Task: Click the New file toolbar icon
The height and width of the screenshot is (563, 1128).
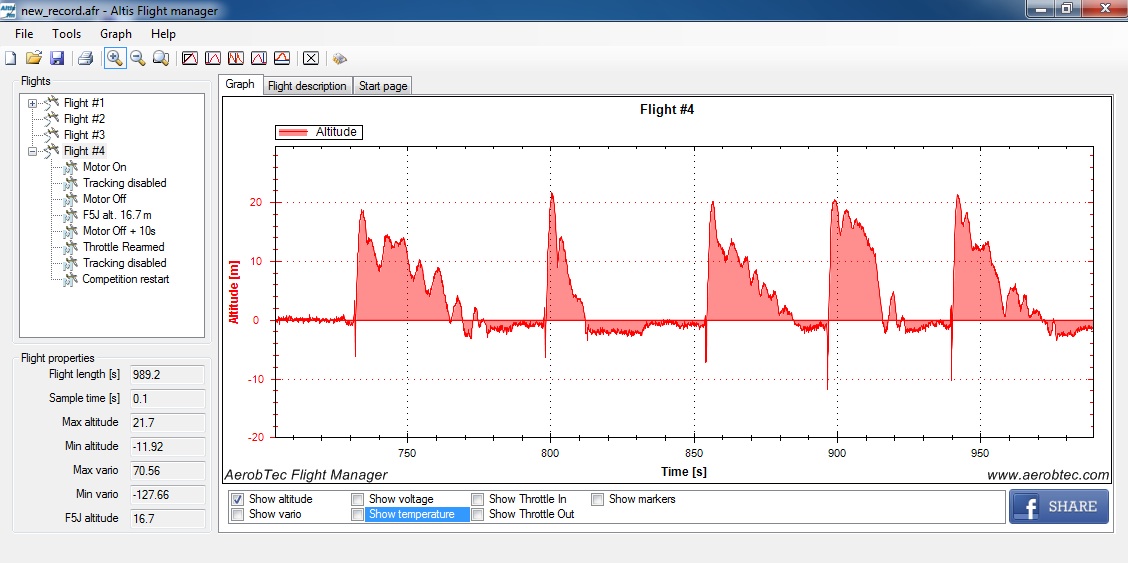Action: tap(11, 58)
